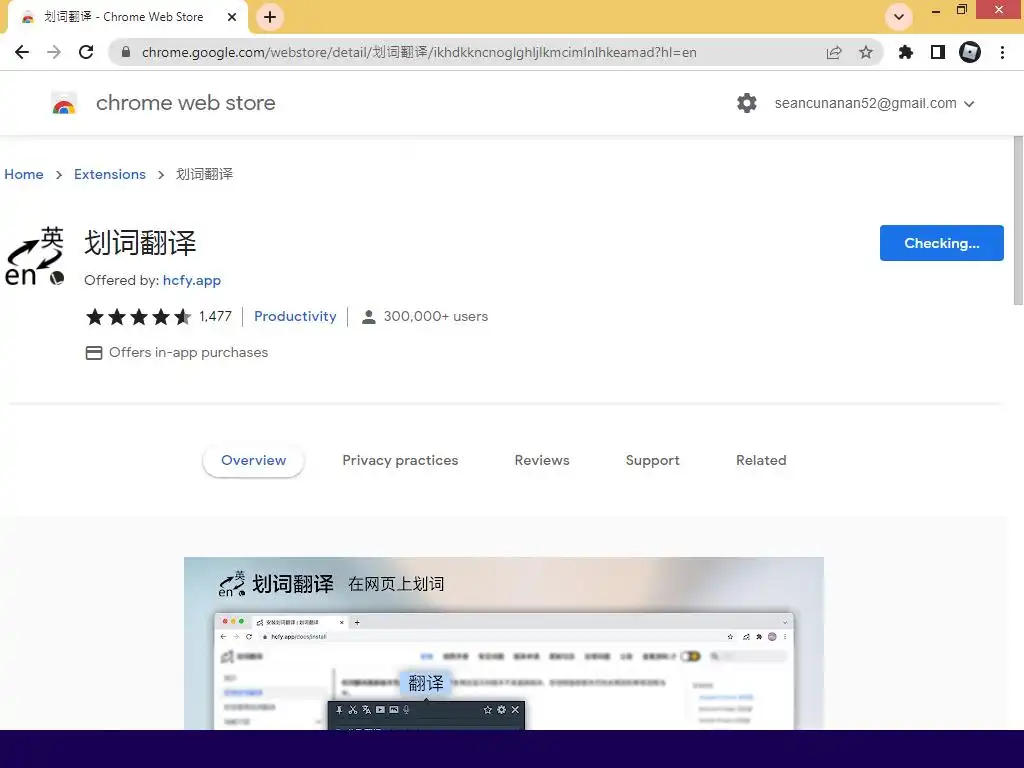Open tab search dropdown arrow

click(899, 17)
